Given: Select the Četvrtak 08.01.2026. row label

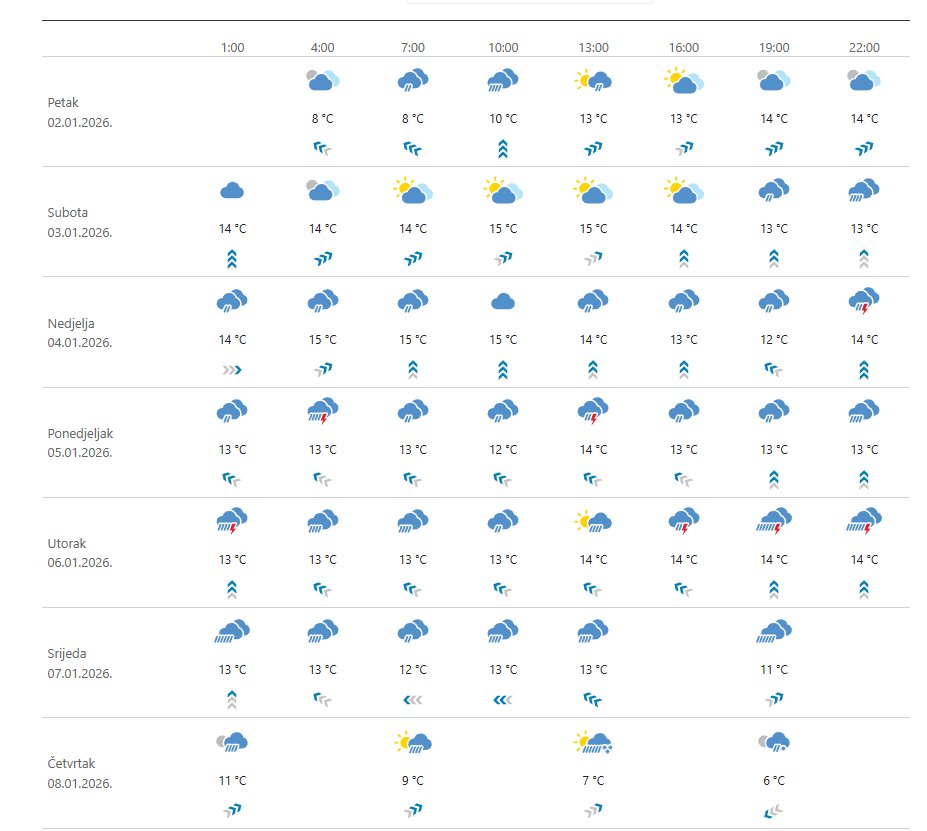Looking at the screenshot, I should pyautogui.click(x=80, y=773).
